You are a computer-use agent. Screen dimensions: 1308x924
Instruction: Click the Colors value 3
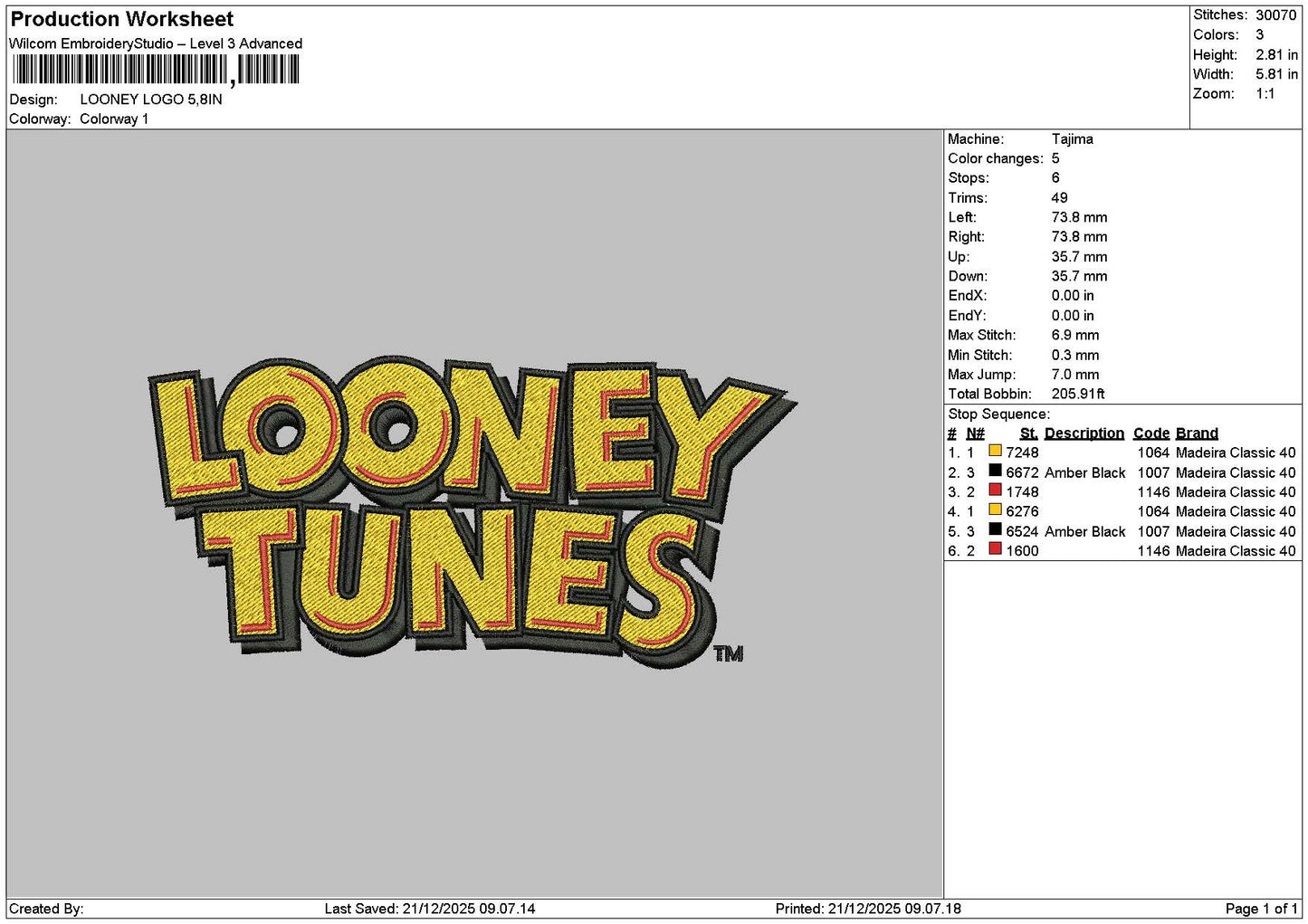click(x=1260, y=34)
